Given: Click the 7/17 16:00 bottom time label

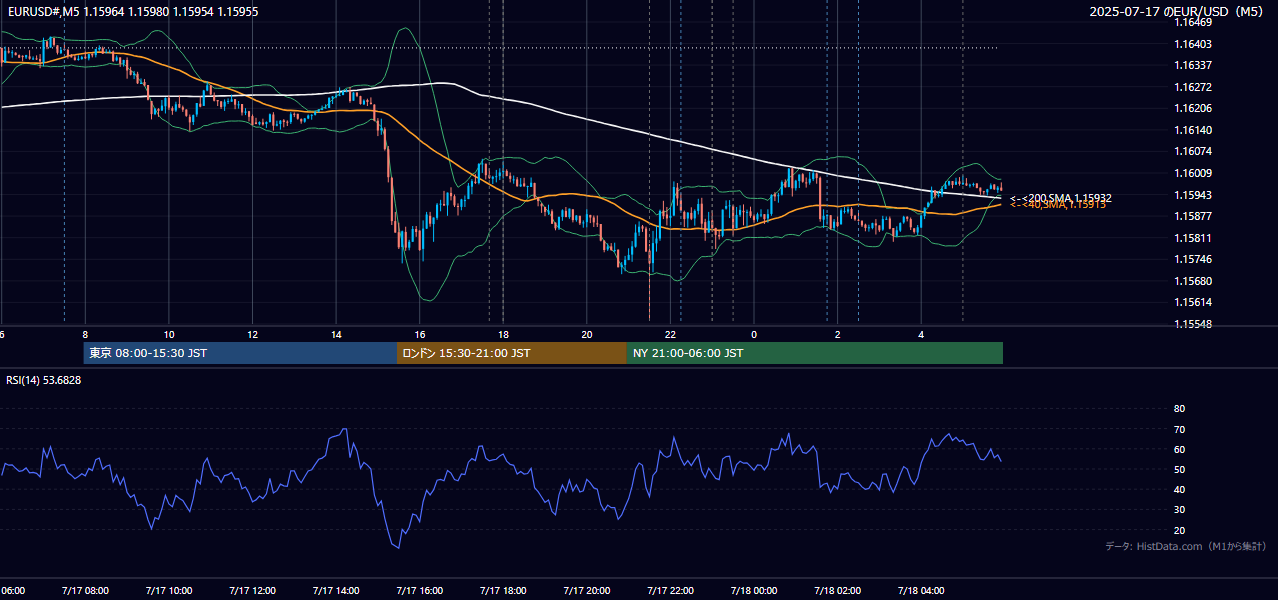Looking at the screenshot, I should (418, 591).
